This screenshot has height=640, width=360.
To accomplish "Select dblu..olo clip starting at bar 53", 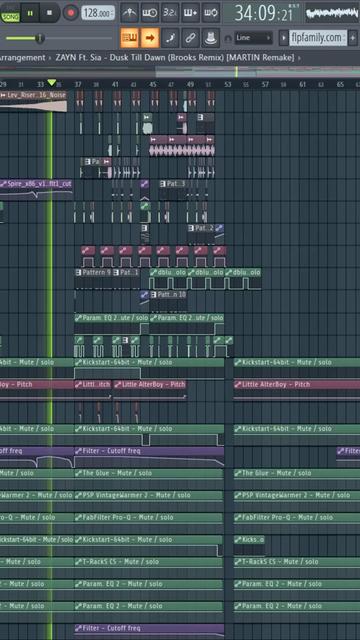I will click(x=243, y=278).
